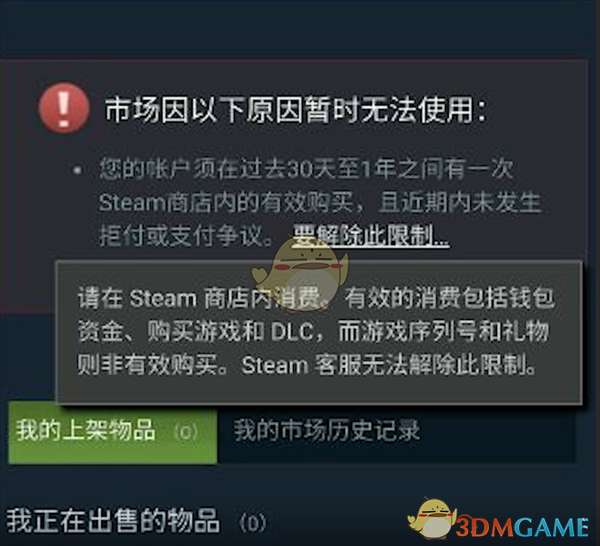
Task: Click the tooltip text Steam 客服无法解除此限制
Action: [388, 365]
